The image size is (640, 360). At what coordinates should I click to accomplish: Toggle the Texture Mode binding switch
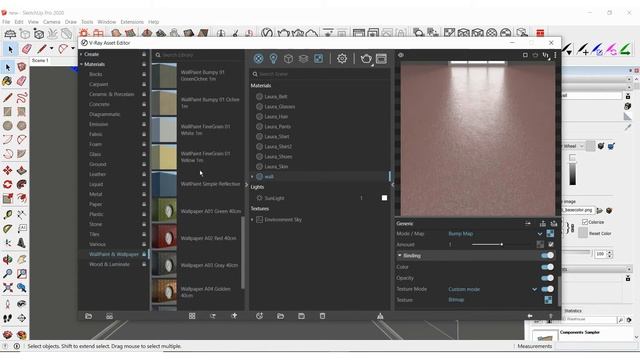pos(547,289)
